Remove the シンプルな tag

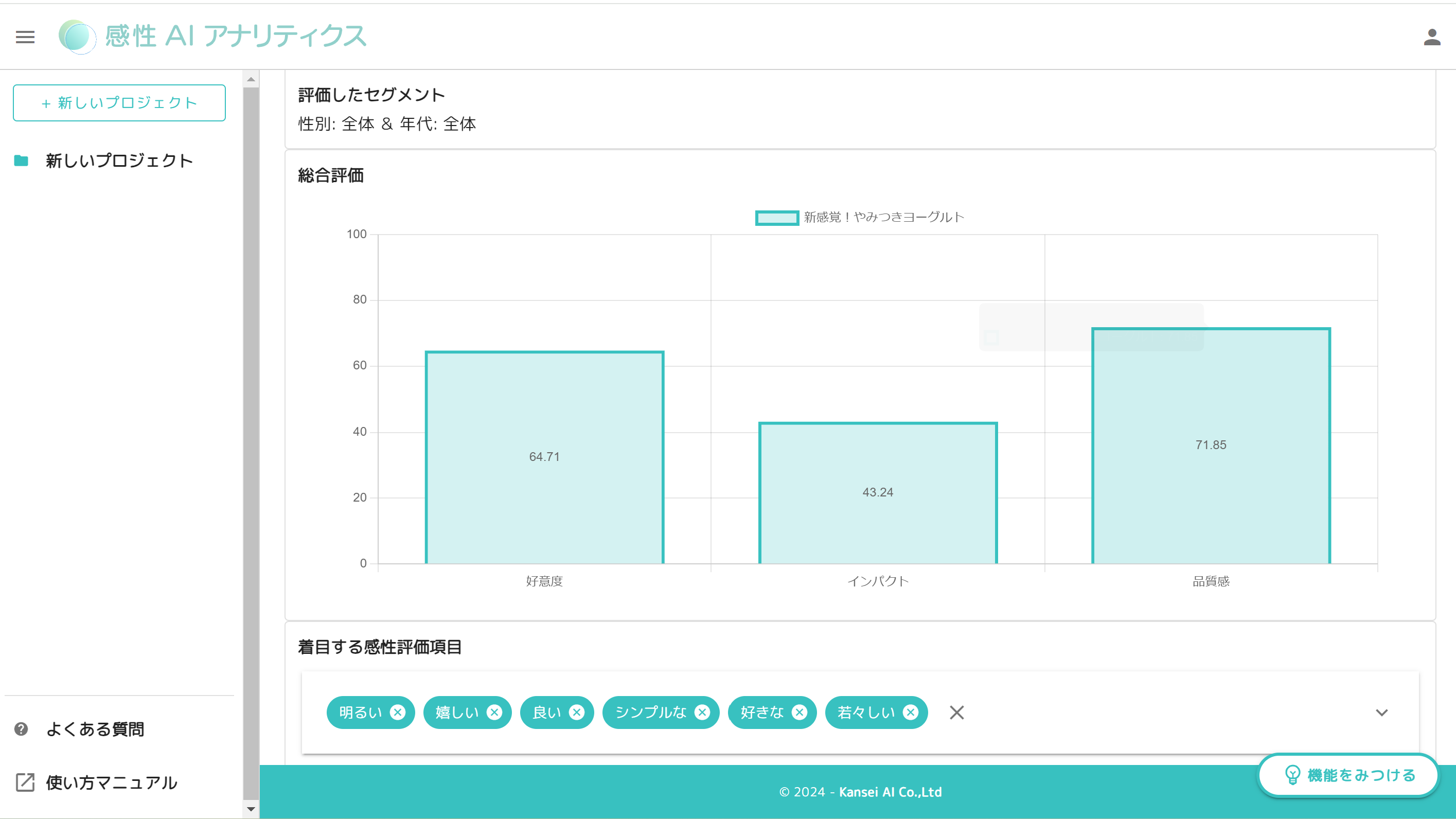[702, 713]
